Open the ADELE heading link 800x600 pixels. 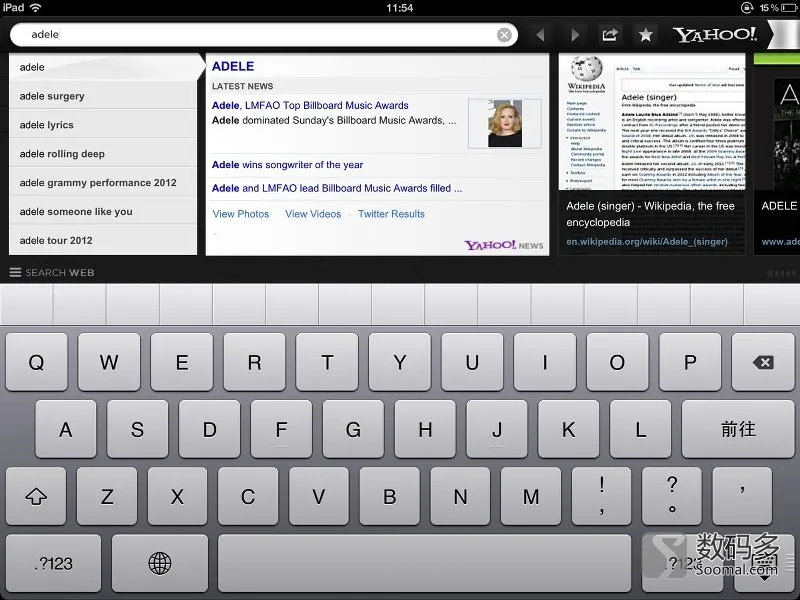pos(233,66)
